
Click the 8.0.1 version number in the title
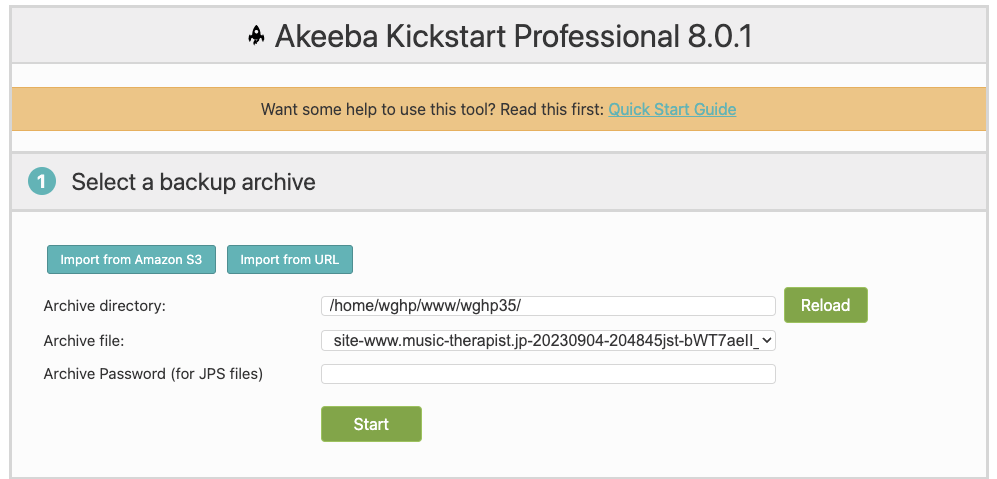click(x=720, y=37)
